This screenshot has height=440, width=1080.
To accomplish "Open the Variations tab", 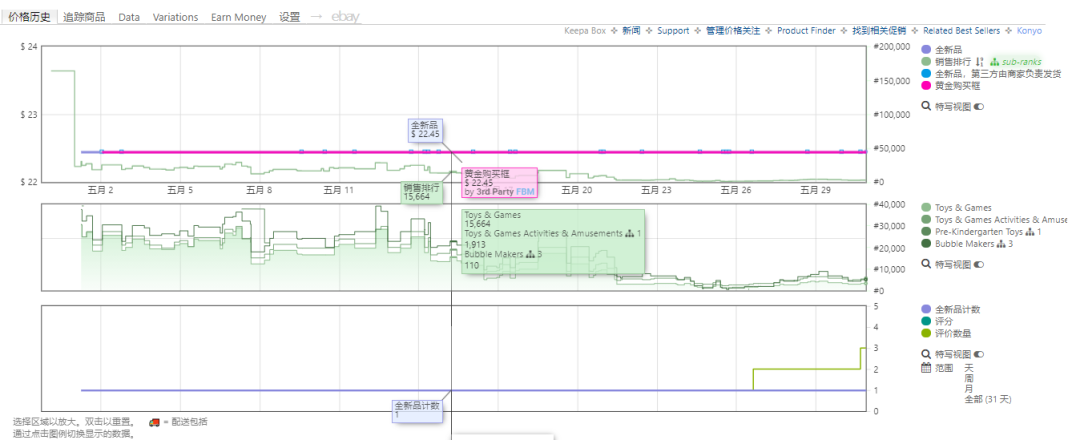I will click(175, 17).
